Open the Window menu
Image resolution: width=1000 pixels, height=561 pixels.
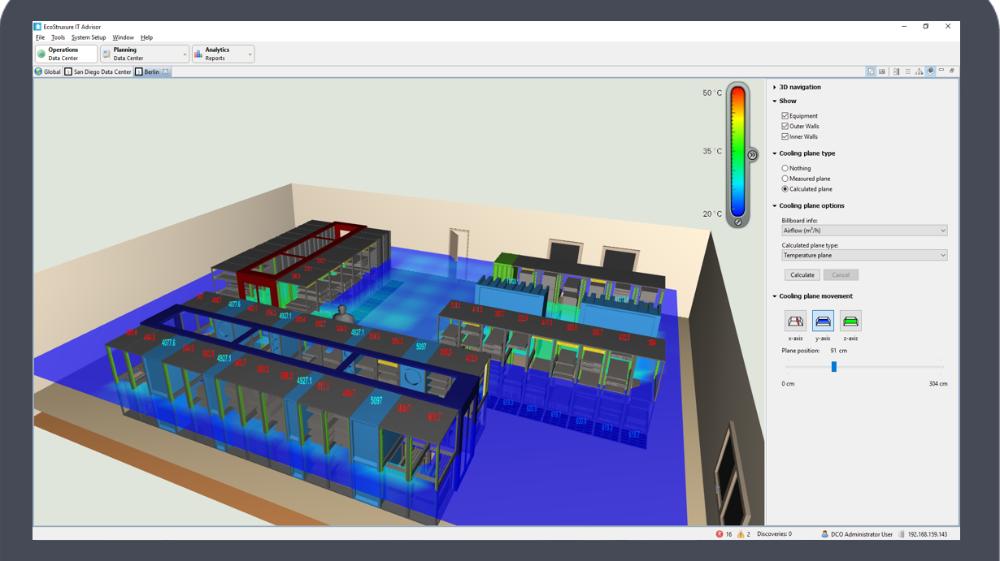[x=123, y=38]
